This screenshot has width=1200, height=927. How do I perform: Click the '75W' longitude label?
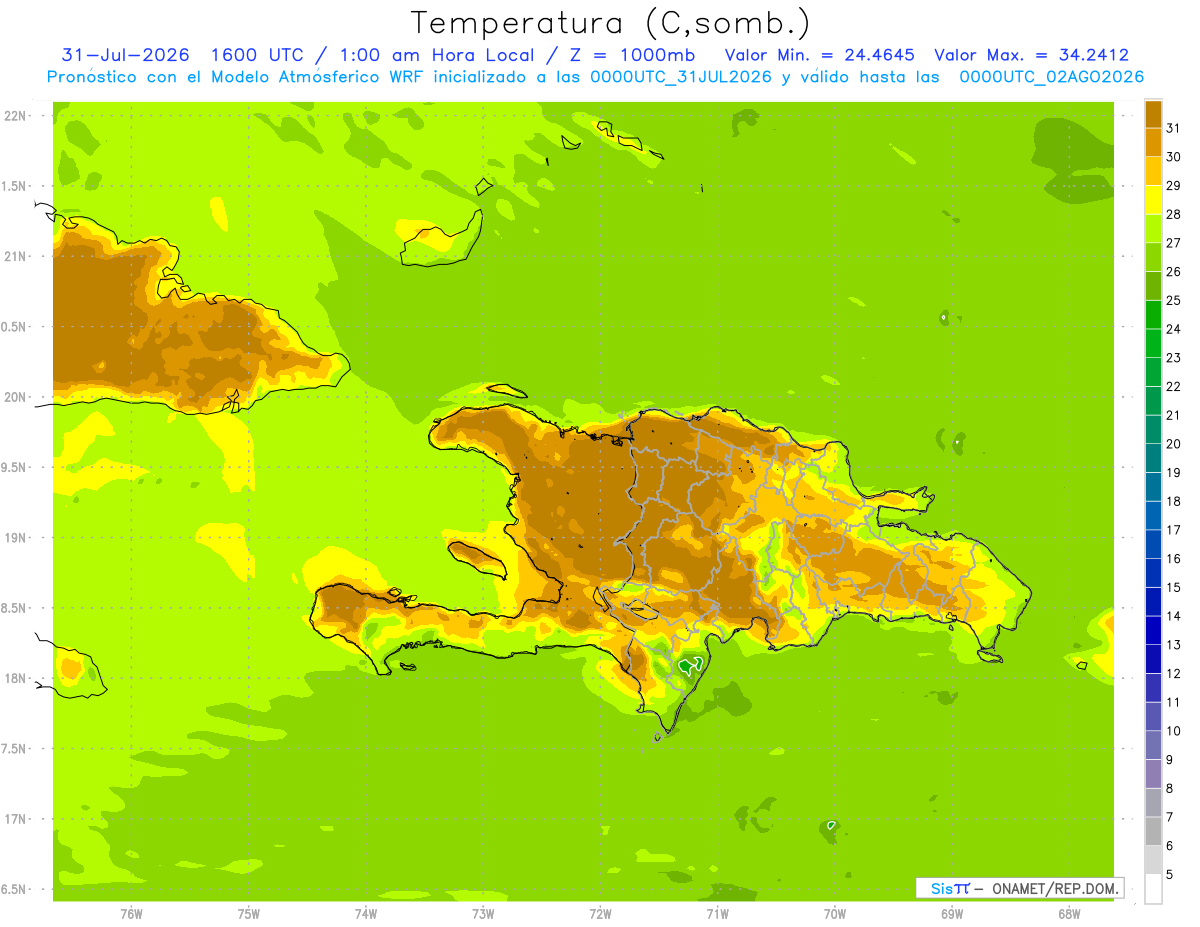tap(249, 915)
